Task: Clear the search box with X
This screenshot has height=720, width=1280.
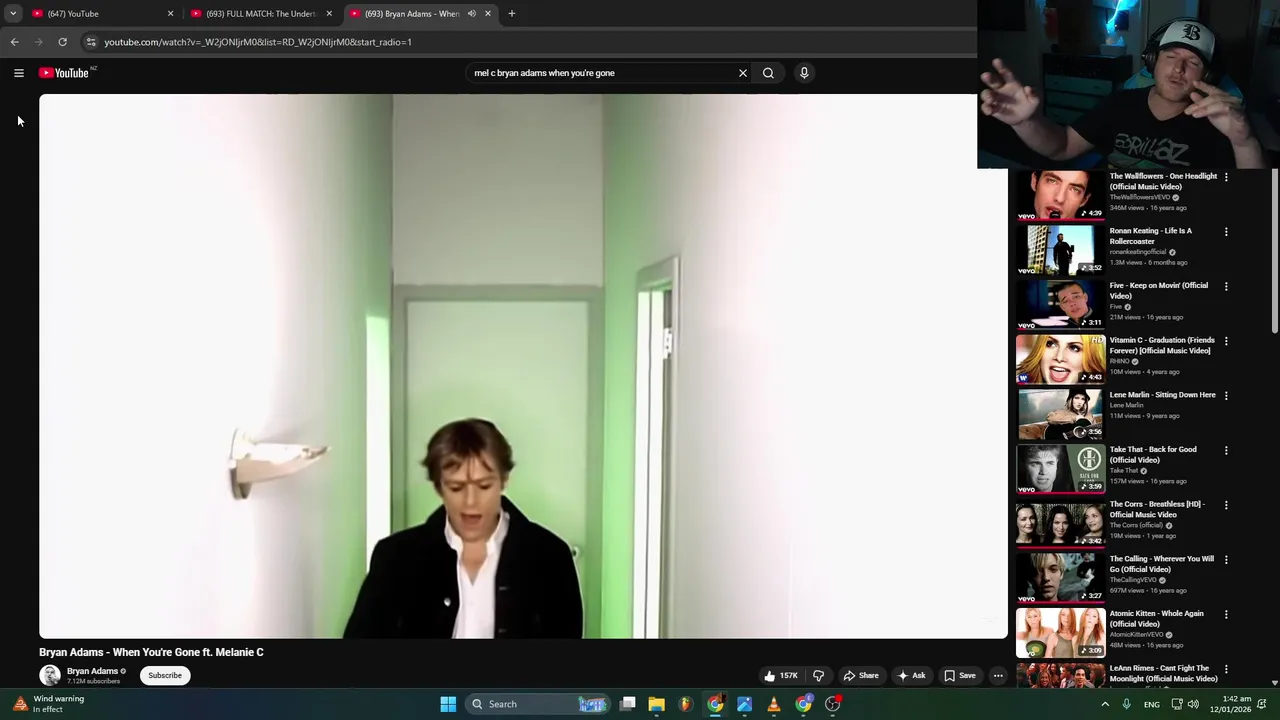Action: (x=743, y=73)
